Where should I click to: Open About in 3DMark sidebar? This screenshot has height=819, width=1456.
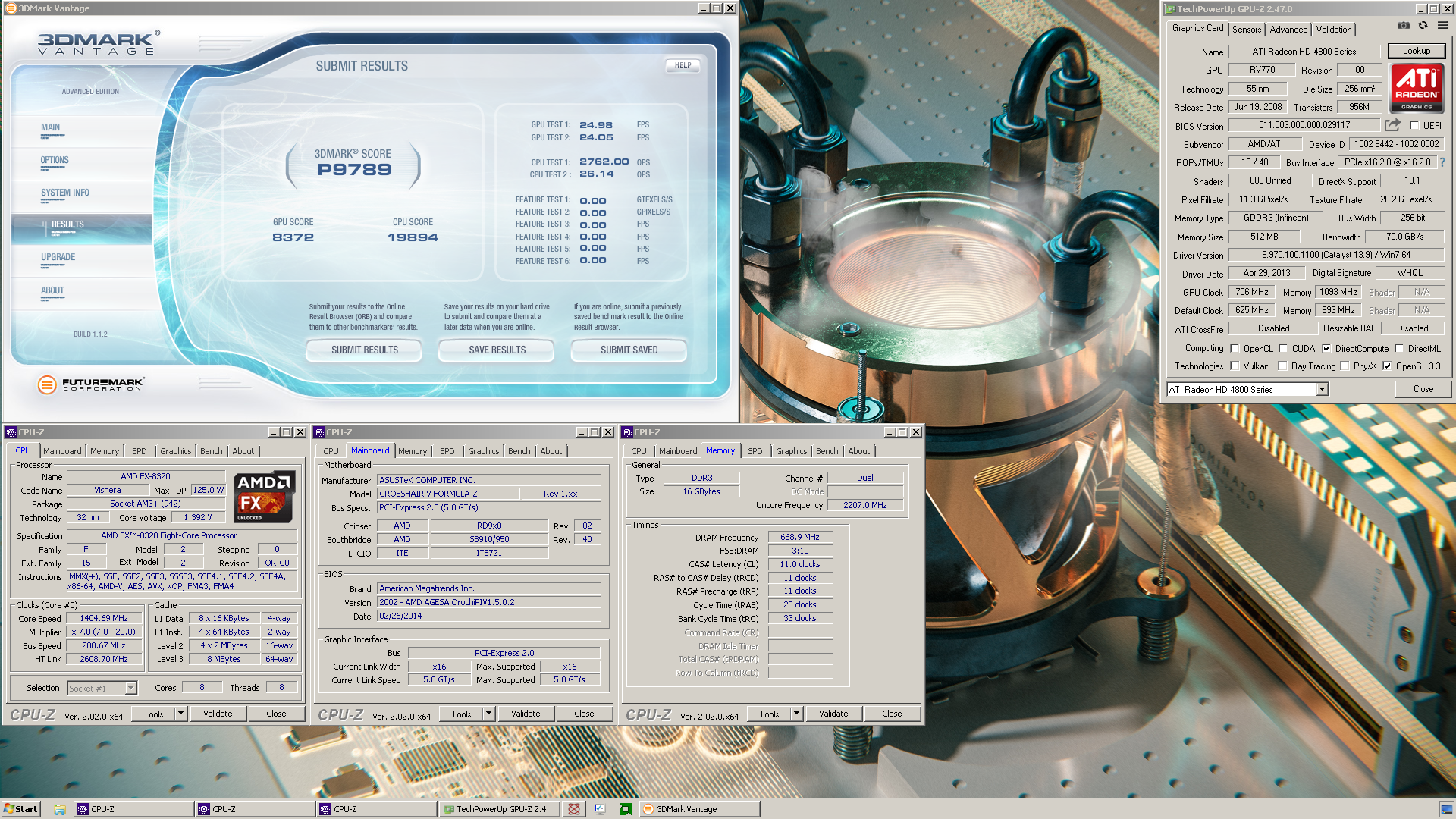[52, 290]
